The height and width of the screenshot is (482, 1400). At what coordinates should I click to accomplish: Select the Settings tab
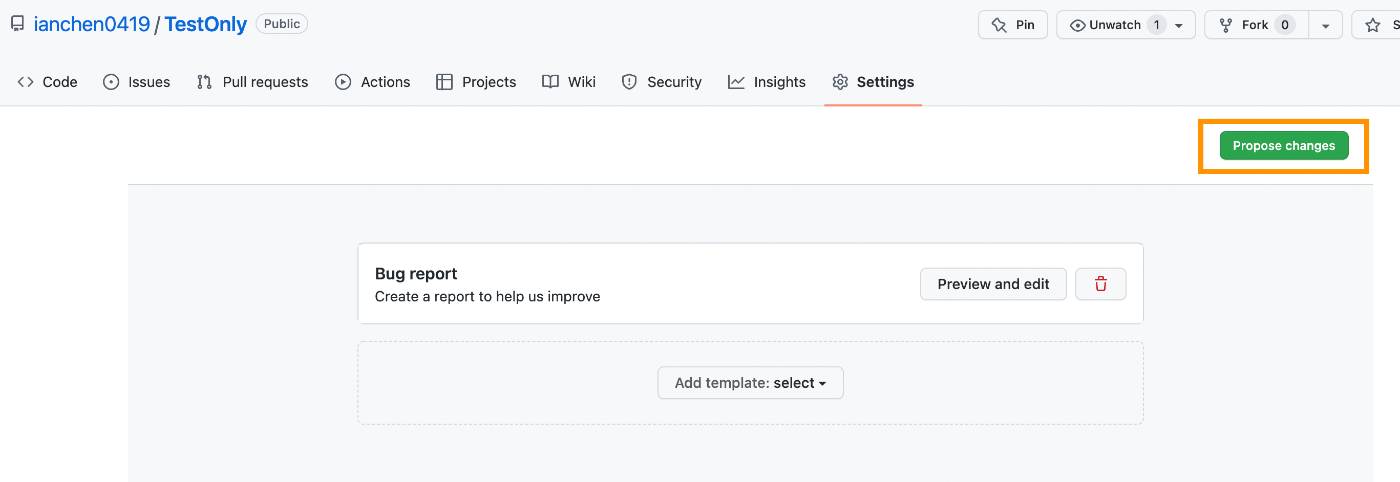coord(873,82)
